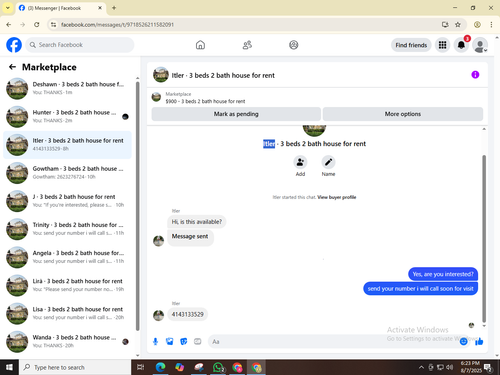
Task: Click Find friends button
Action: tap(411, 45)
